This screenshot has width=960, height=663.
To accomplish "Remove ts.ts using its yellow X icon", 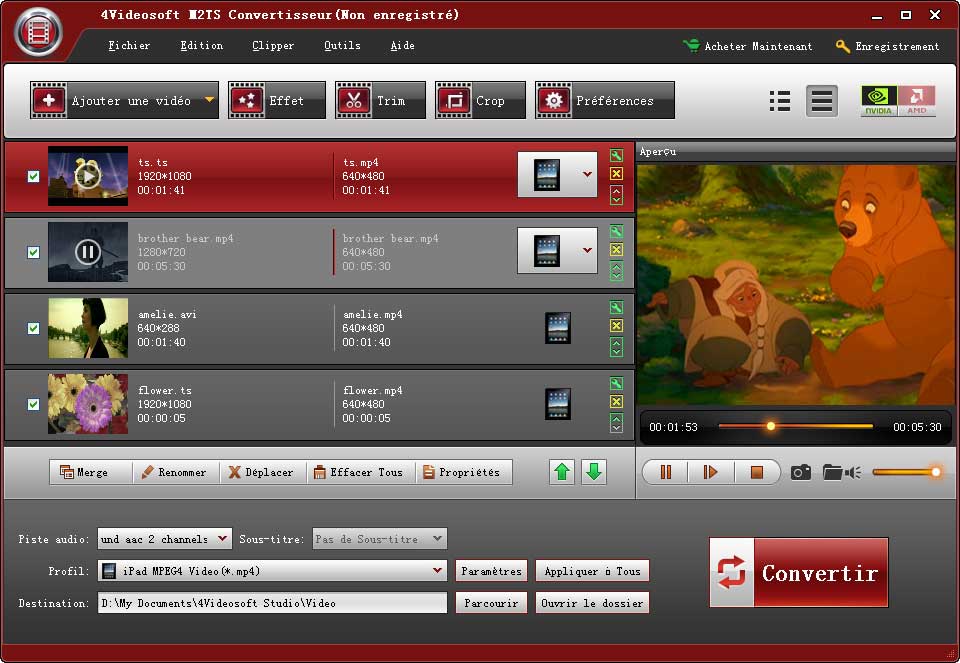I will (x=616, y=174).
